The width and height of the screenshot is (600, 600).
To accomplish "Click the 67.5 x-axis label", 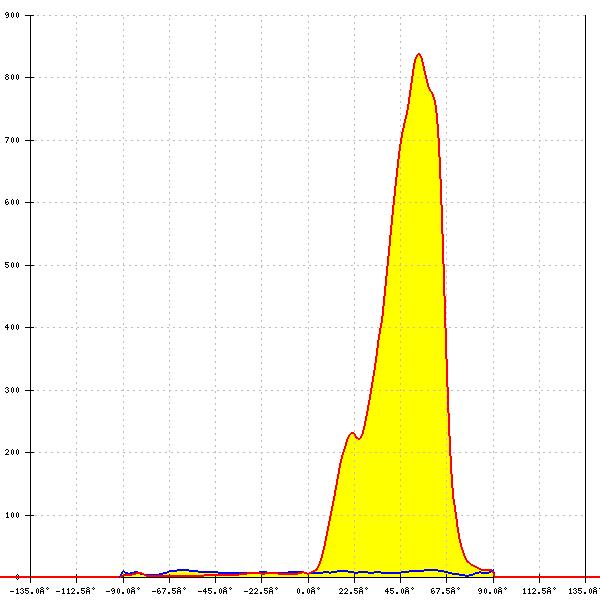I will pos(446,591).
